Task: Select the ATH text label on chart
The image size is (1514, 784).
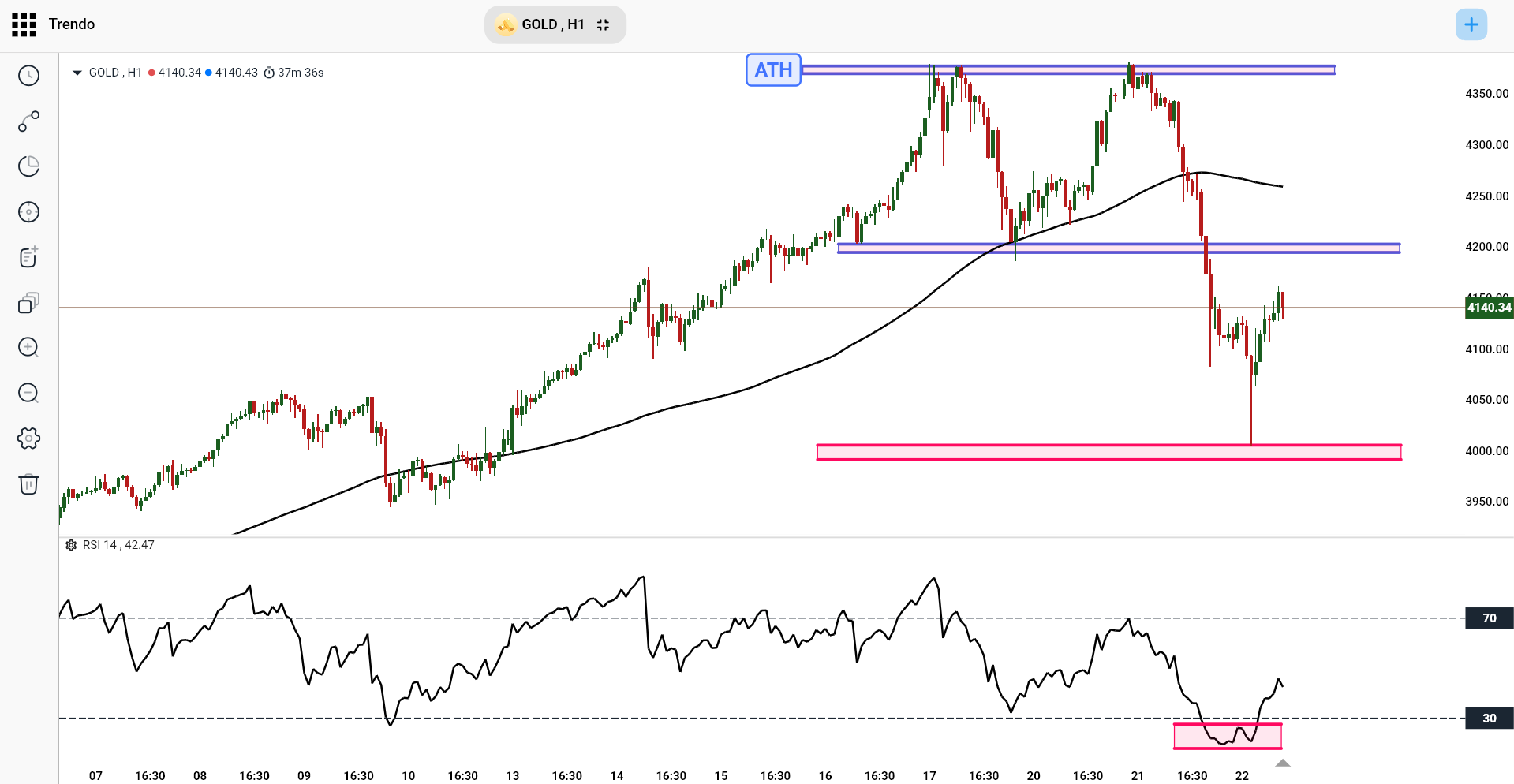Action: tap(773, 70)
